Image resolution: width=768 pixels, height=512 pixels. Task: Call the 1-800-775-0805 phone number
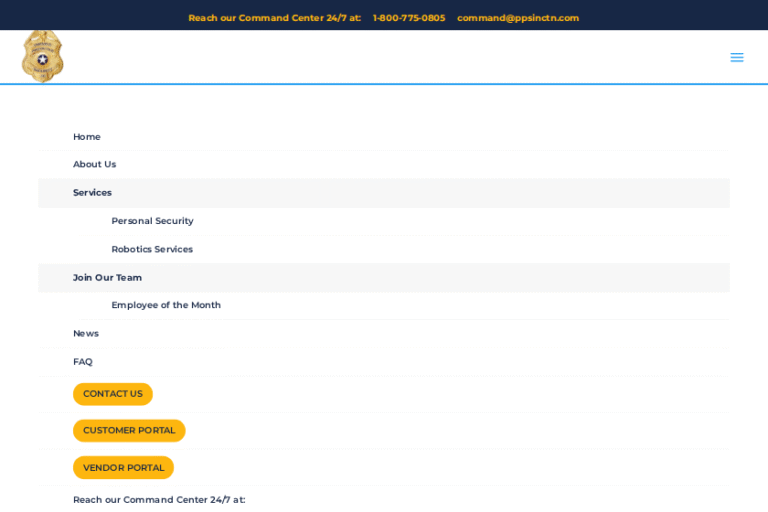[408, 18]
